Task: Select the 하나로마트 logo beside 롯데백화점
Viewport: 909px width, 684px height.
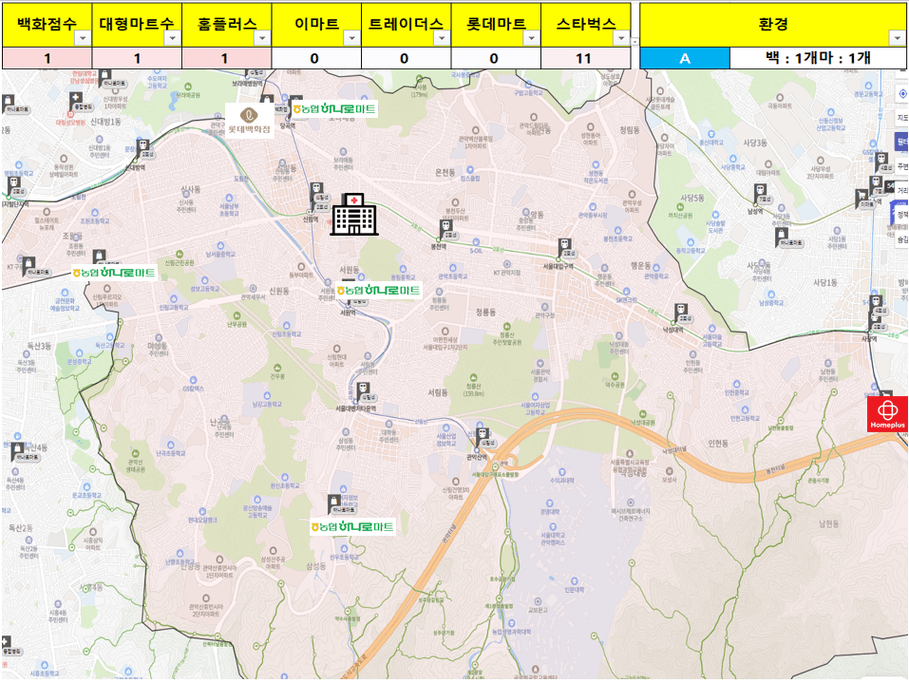Action: coord(334,109)
